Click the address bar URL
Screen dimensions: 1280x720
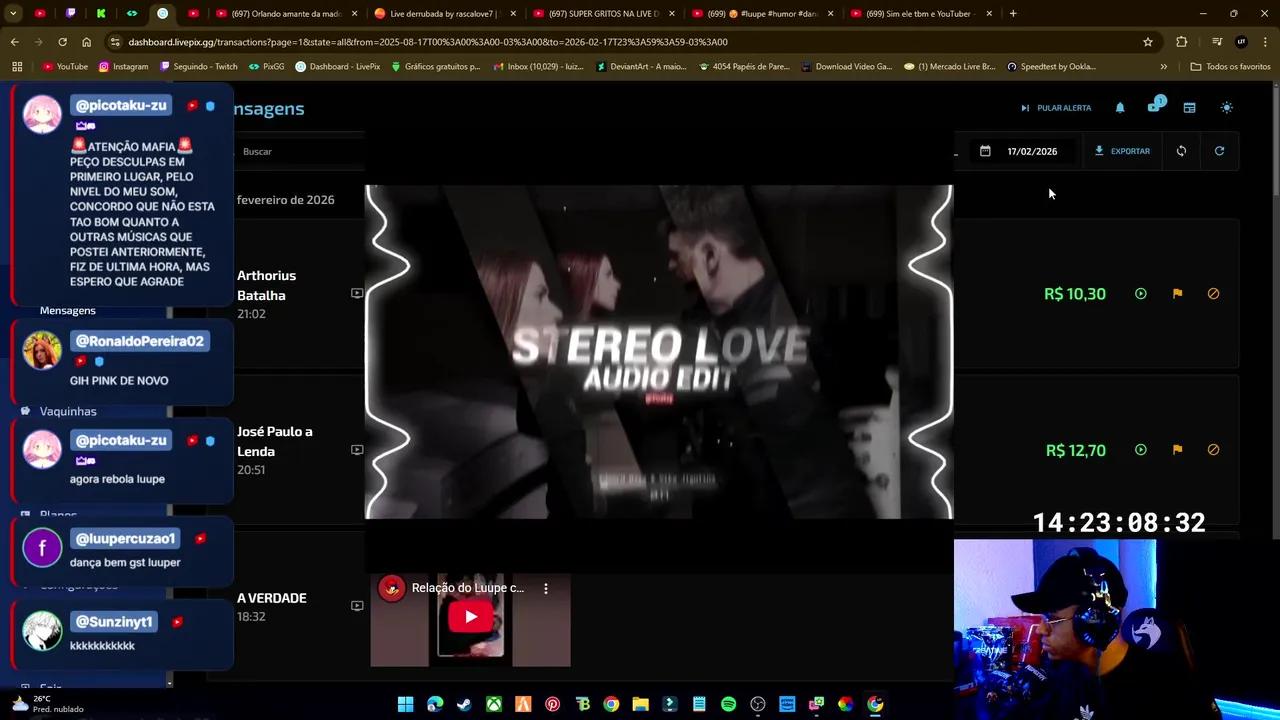428,42
